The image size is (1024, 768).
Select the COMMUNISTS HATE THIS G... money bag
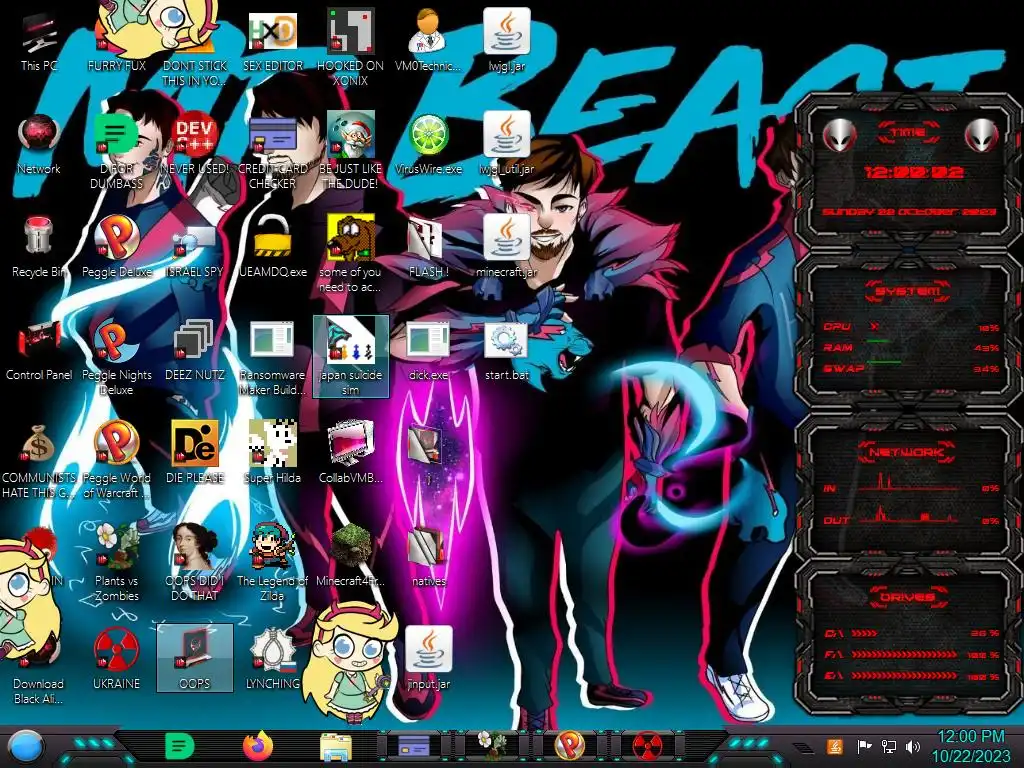39,460
